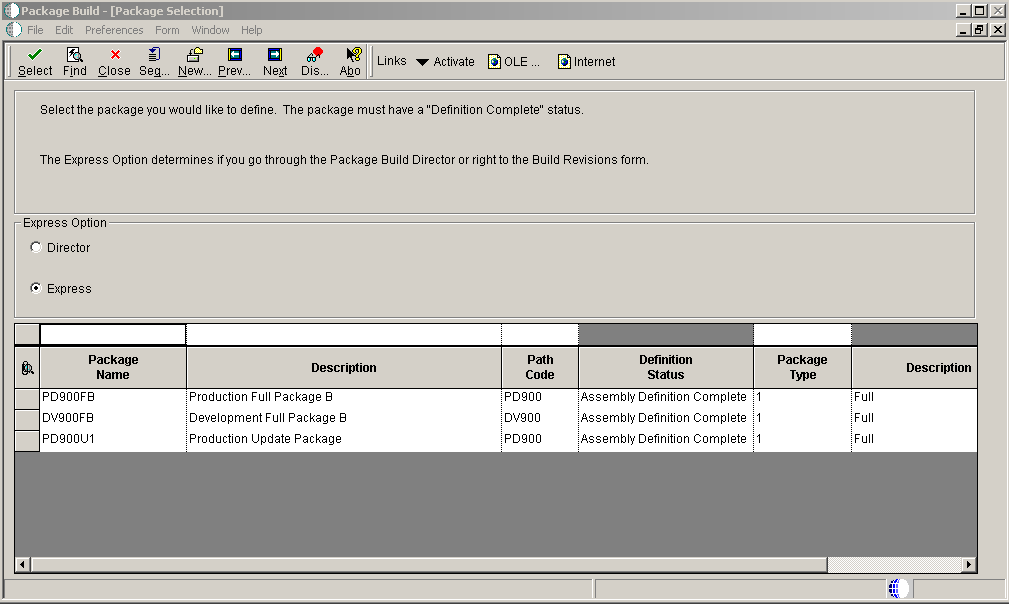This screenshot has height=604, width=1009.
Task: Click the Select checkmark toolbar icon
Action: click(x=34, y=61)
